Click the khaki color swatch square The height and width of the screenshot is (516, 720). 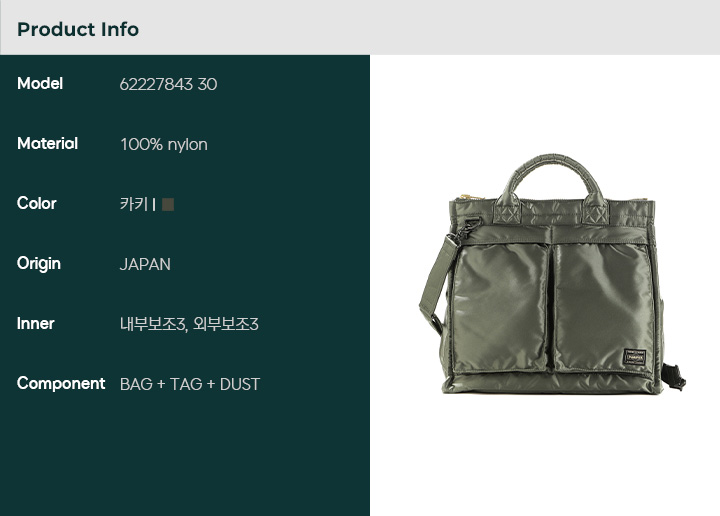168,204
